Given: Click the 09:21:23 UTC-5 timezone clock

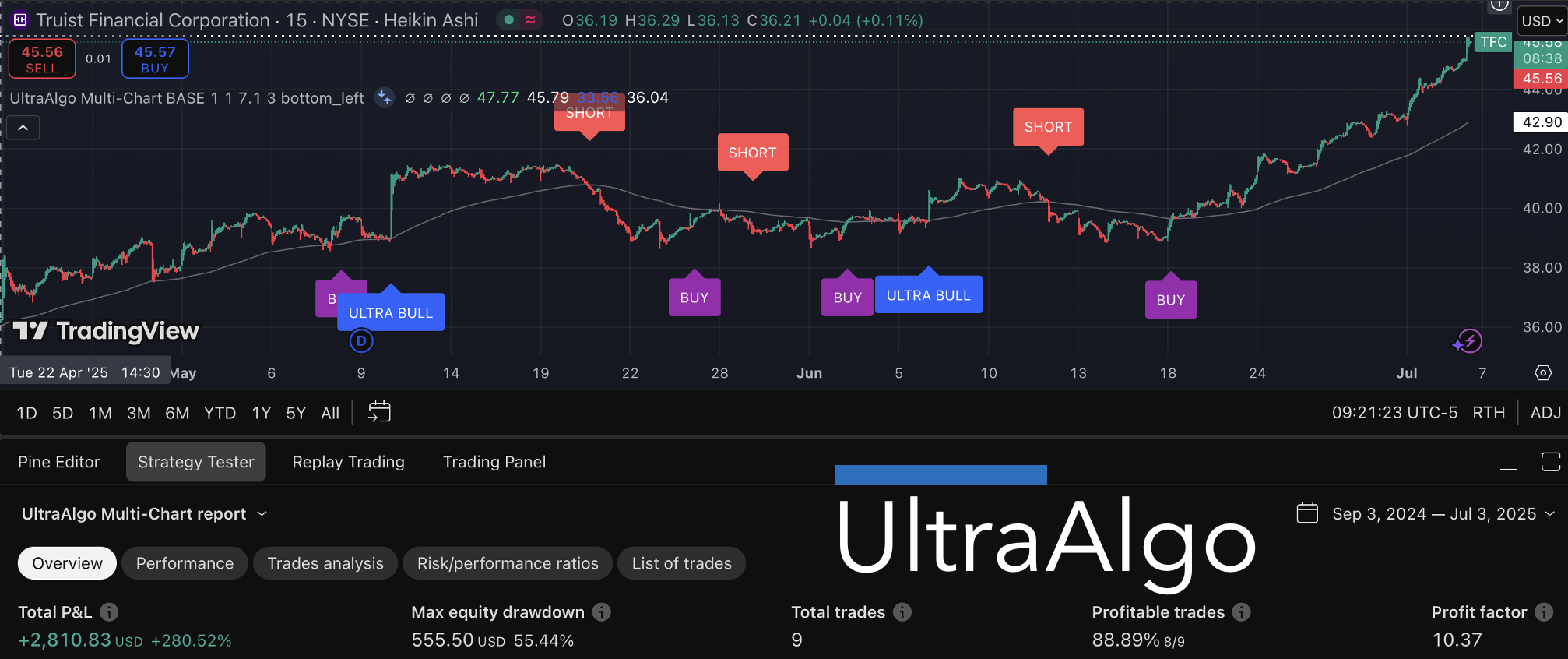Looking at the screenshot, I should click(x=1394, y=412).
